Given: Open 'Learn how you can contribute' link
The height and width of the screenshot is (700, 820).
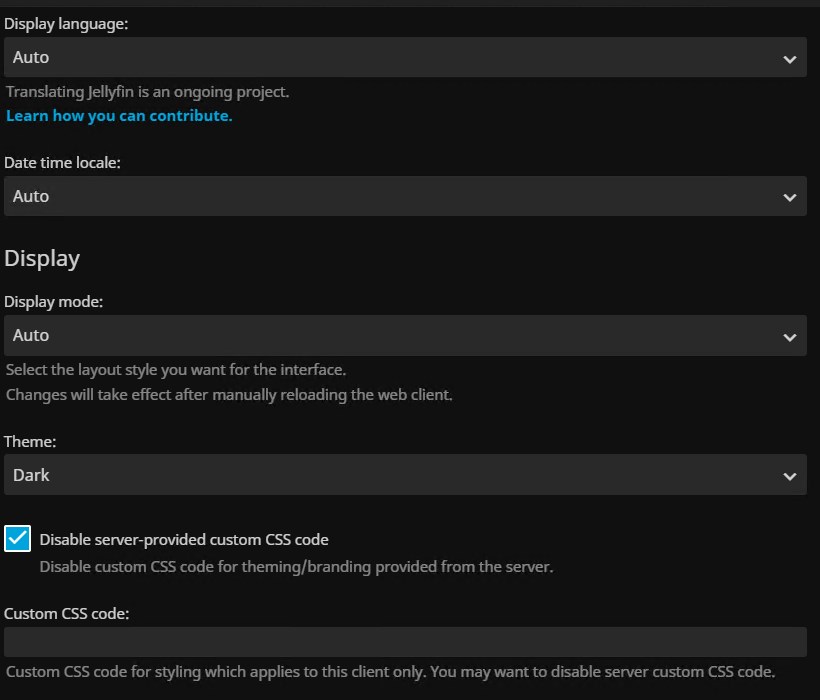Looking at the screenshot, I should (x=119, y=116).
